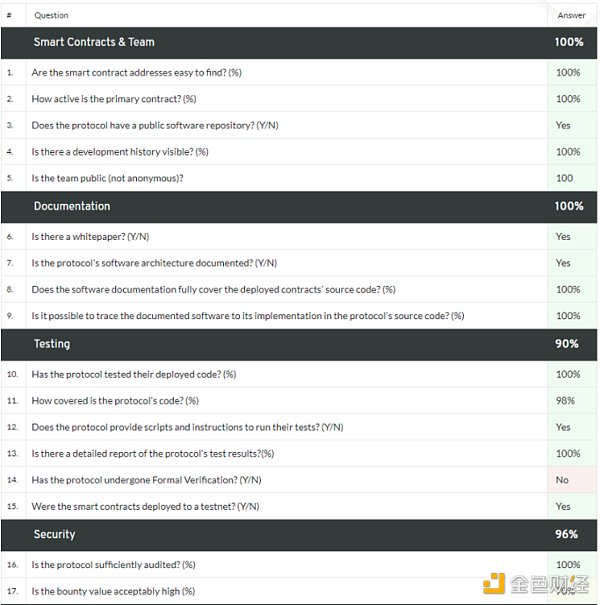
Task: Click the 98% code coverage answer cell
Action: pos(566,401)
